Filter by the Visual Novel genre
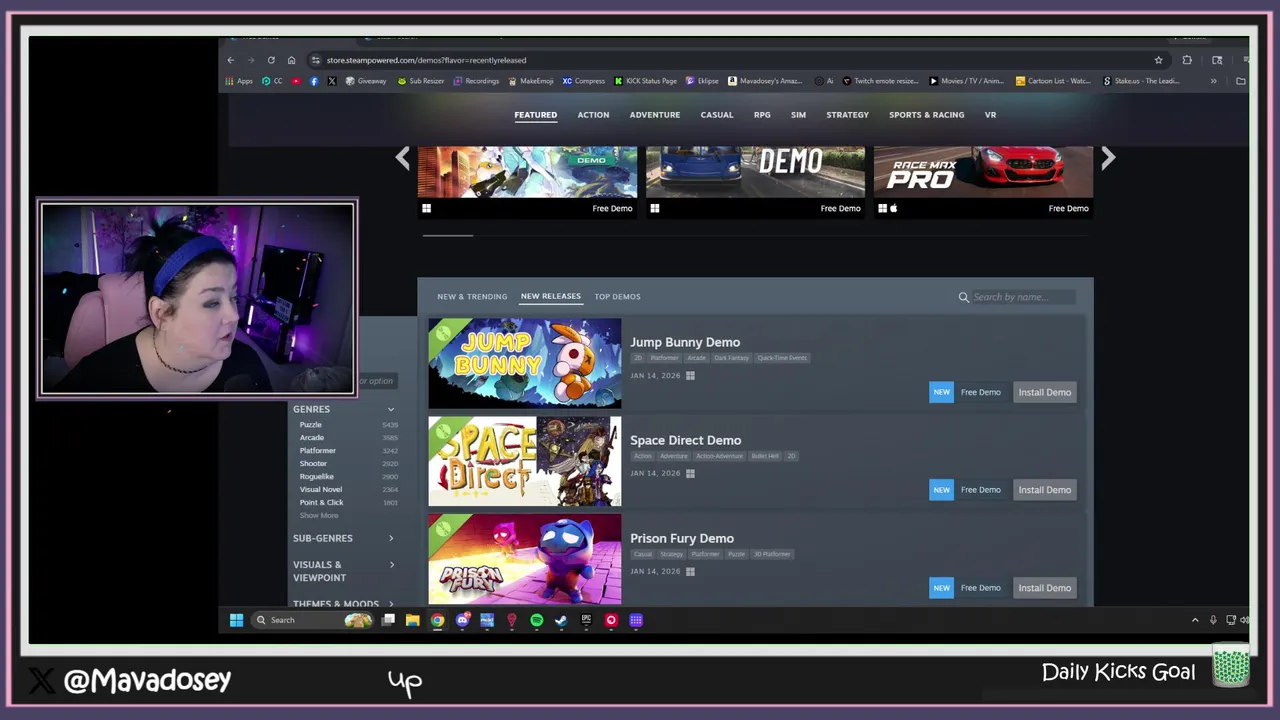Screen dimensions: 1280x720 321,490
